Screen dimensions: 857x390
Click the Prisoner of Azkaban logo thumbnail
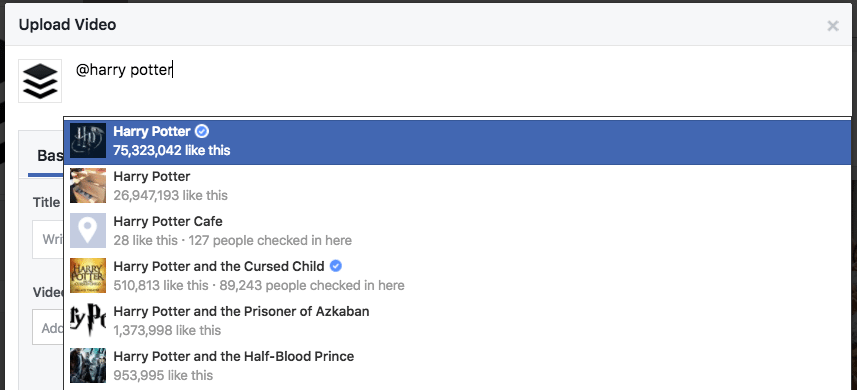coord(88,321)
